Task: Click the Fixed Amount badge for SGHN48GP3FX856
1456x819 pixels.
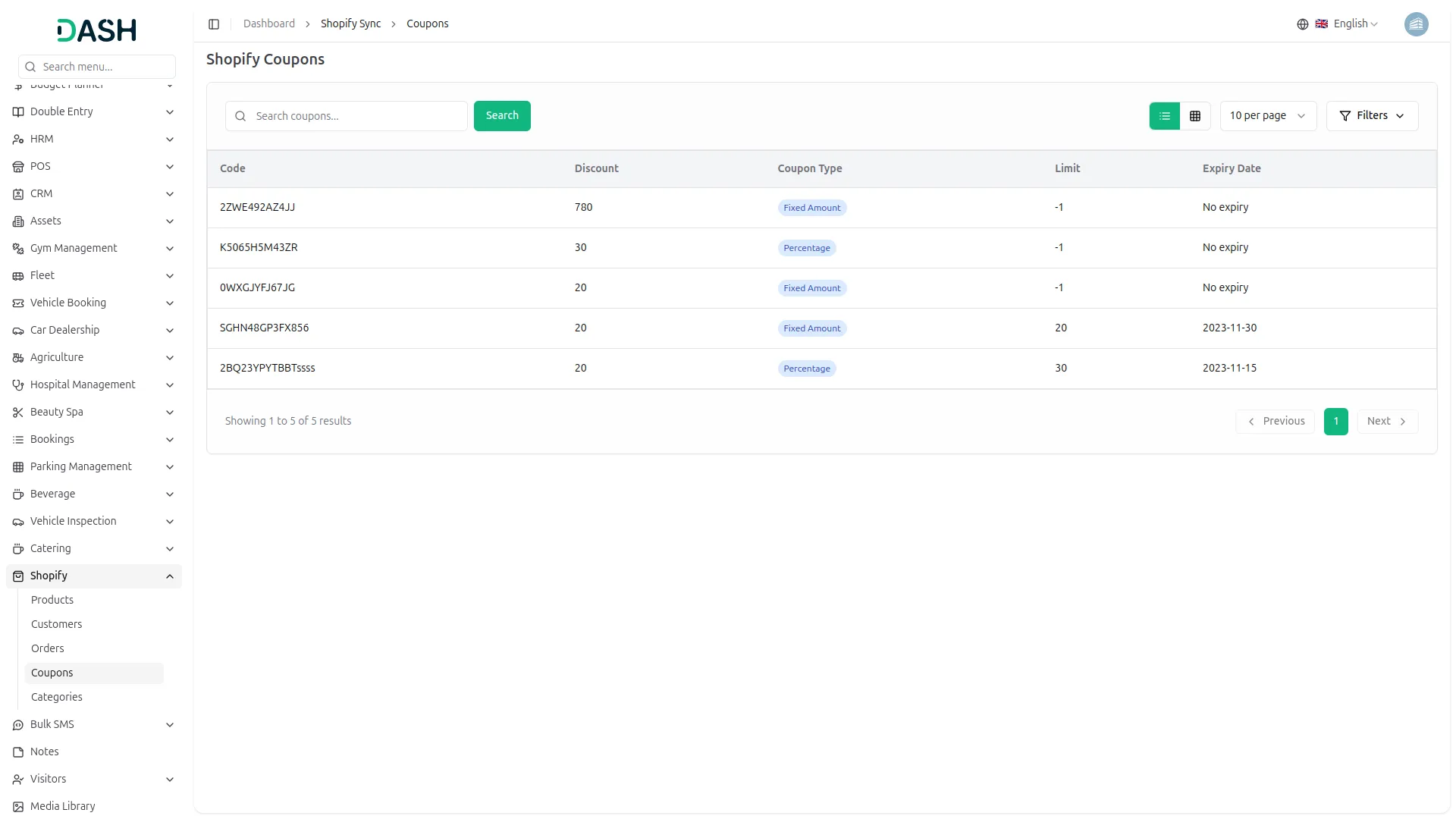Action: point(812,328)
